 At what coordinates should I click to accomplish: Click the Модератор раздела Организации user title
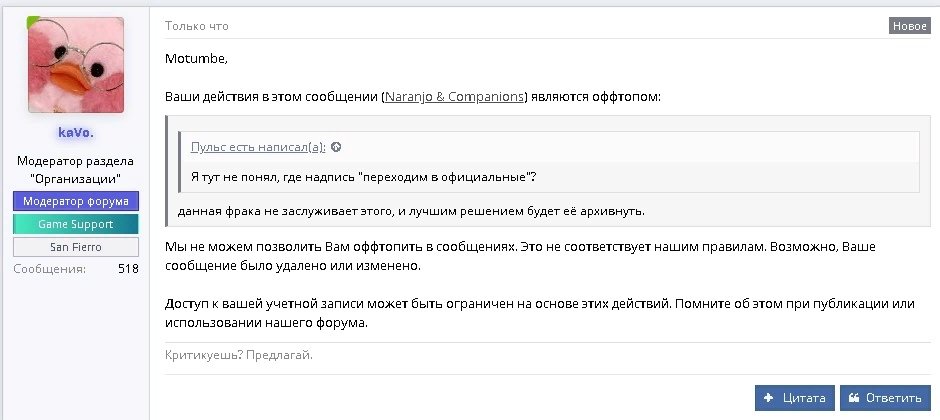point(76,170)
